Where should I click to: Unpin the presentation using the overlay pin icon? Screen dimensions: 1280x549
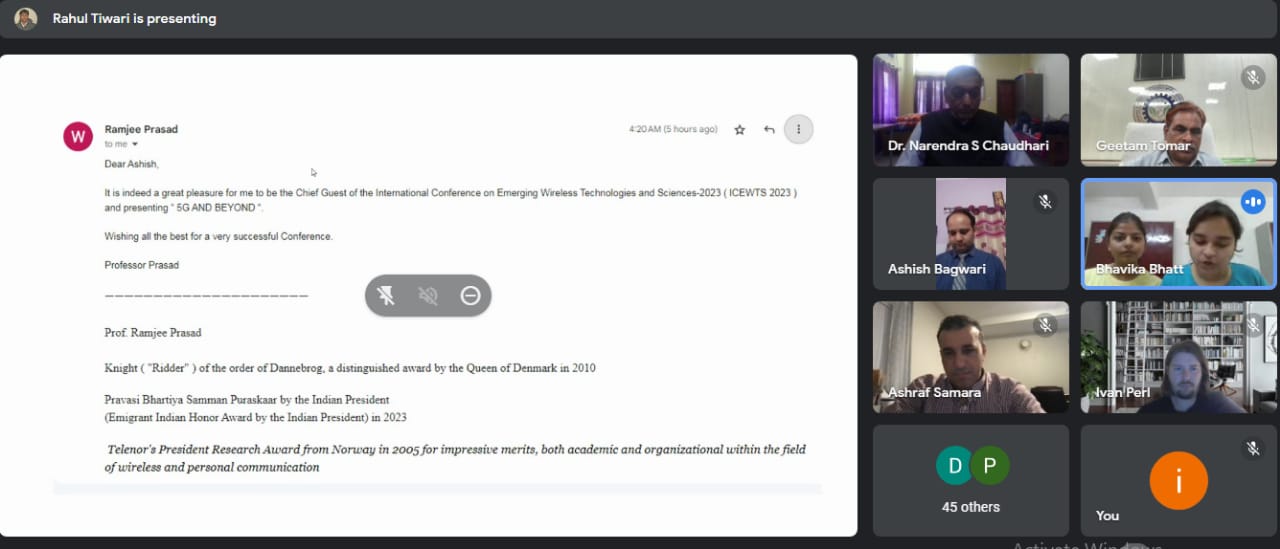click(386, 295)
